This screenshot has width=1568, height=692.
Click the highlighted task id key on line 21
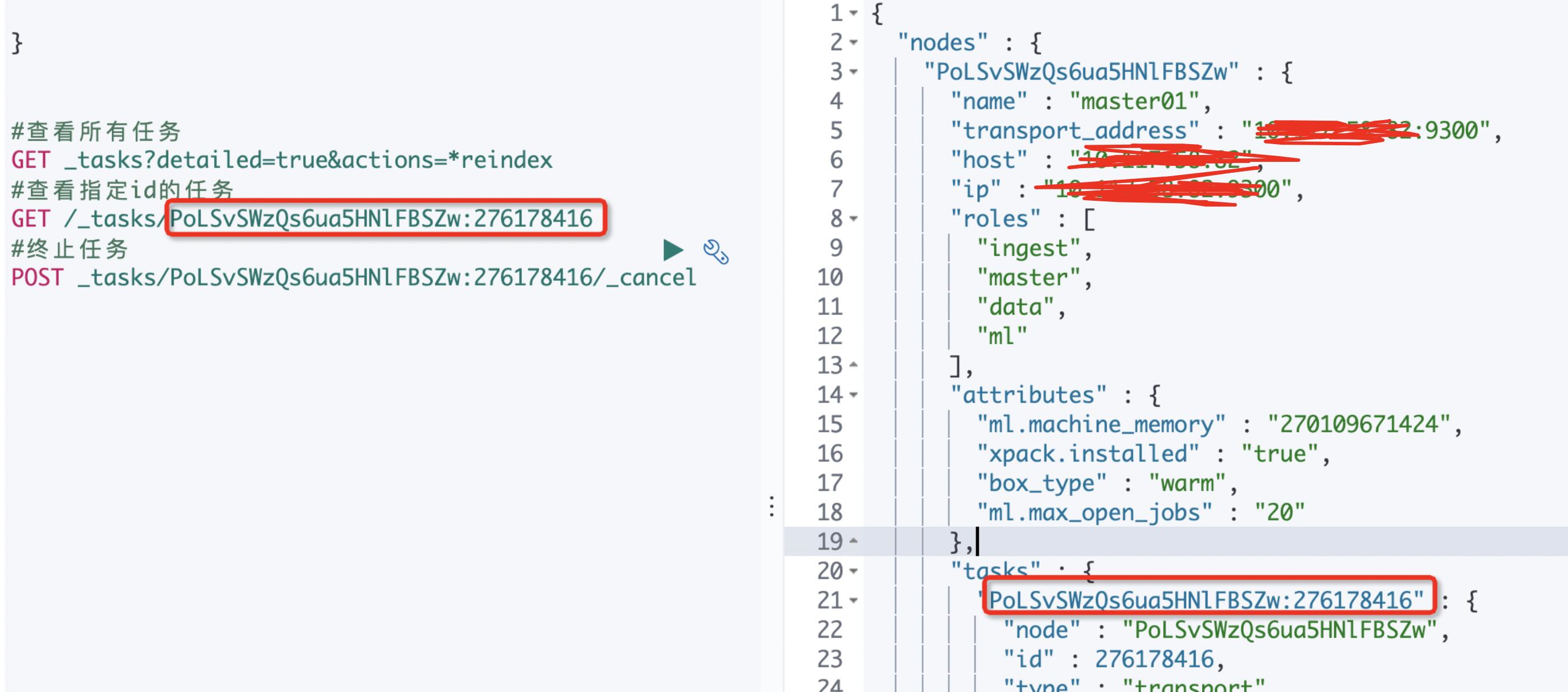1205,600
